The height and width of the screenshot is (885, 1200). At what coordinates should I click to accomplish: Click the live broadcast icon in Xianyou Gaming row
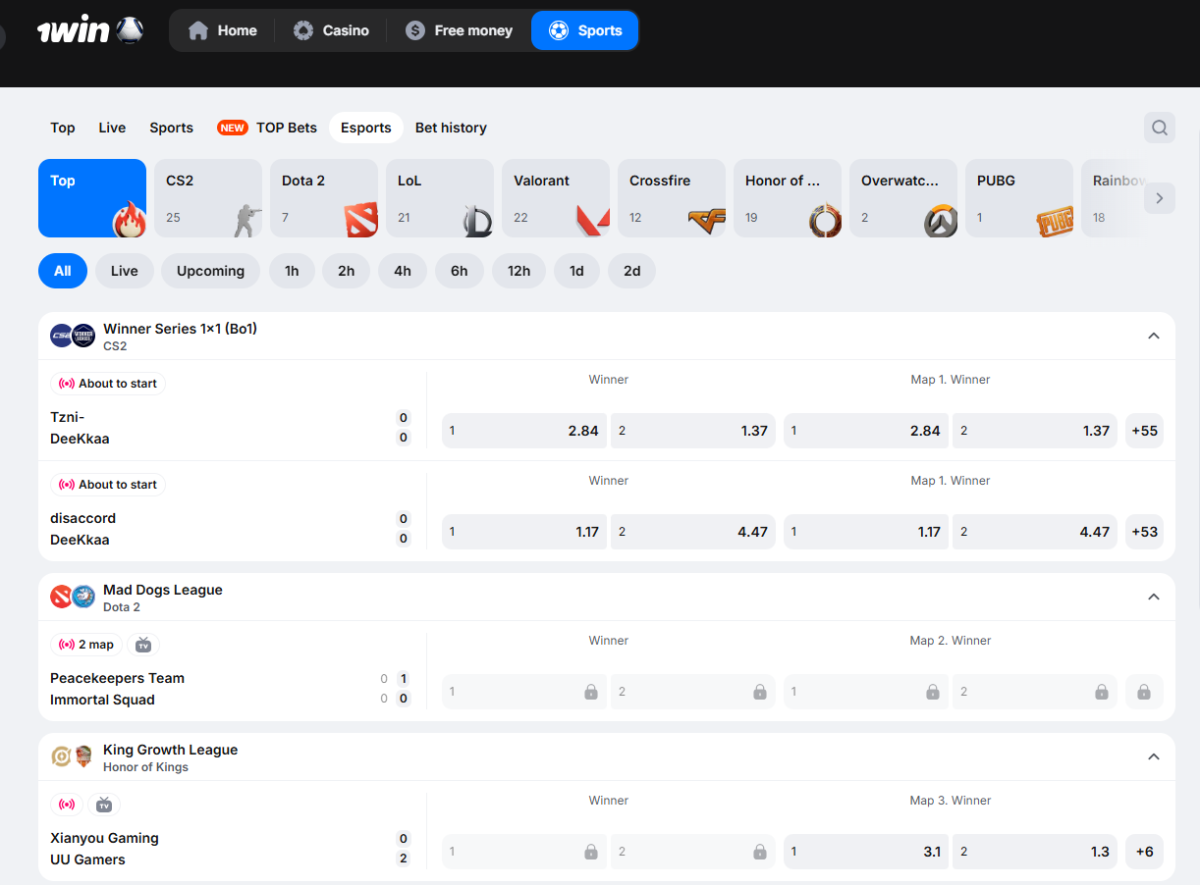tap(67, 805)
